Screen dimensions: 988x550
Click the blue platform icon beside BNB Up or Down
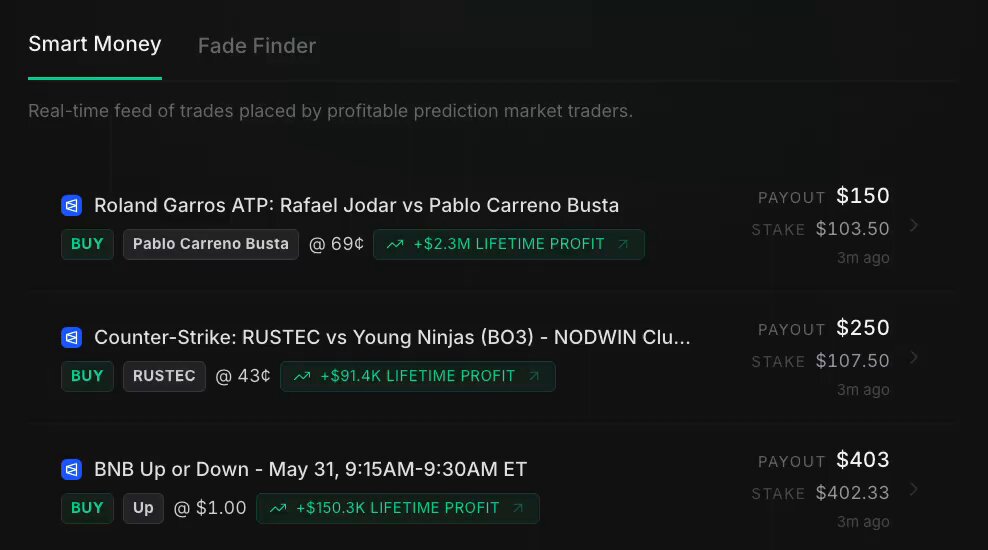pyautogui.click(x=72, y=469)
